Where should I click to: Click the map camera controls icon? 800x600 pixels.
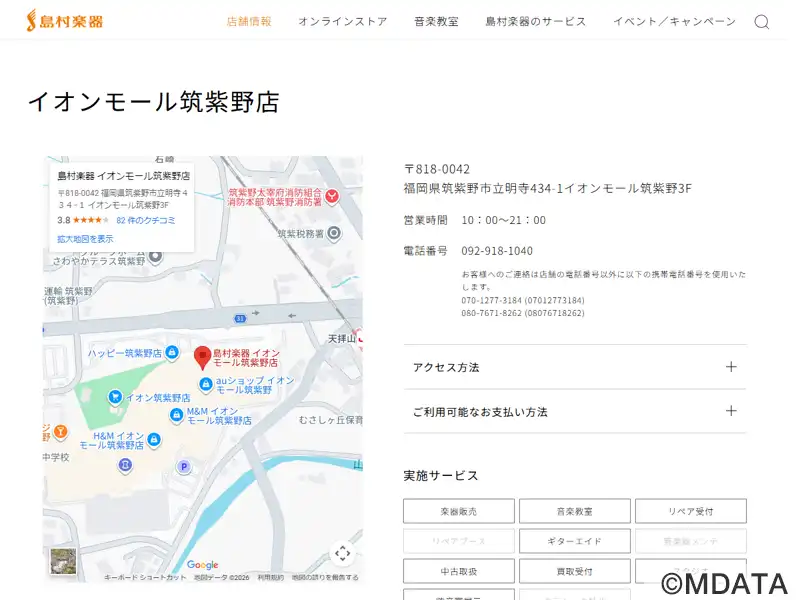[342, 553]
